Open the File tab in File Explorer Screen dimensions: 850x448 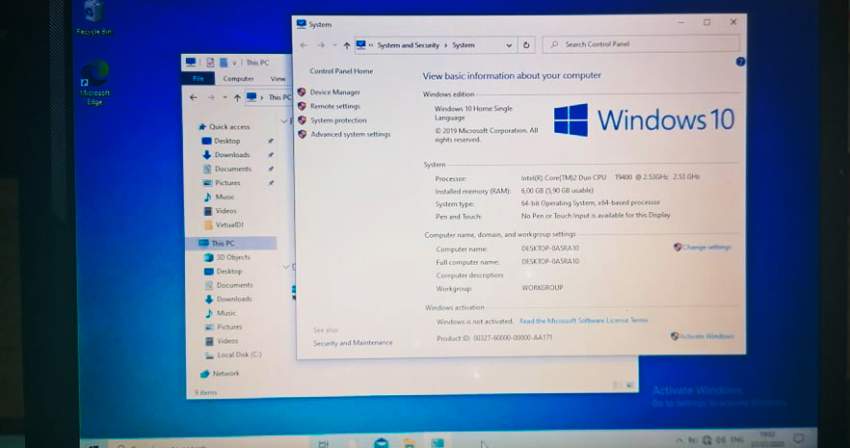[x=198, y=79]
